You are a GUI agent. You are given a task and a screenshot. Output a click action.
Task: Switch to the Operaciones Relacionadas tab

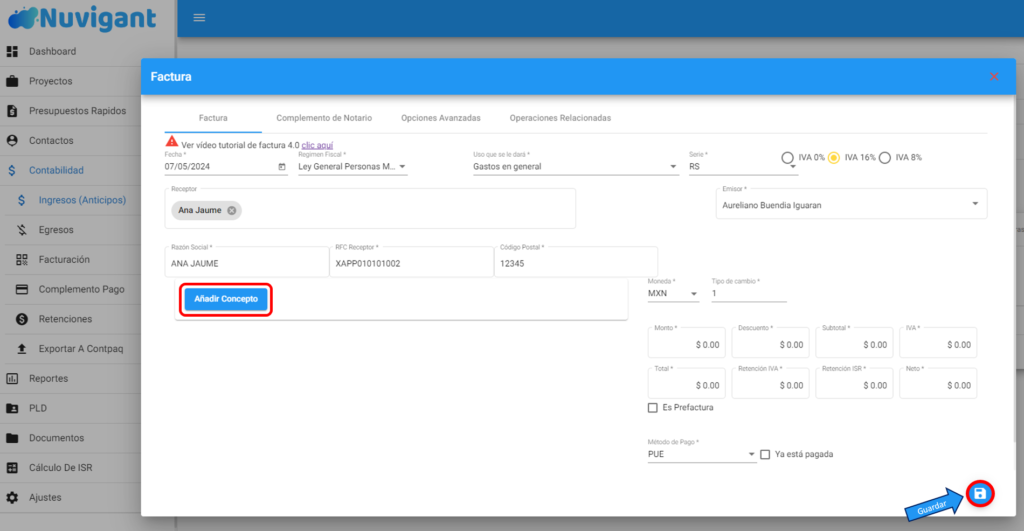click(x=560, y=118)
